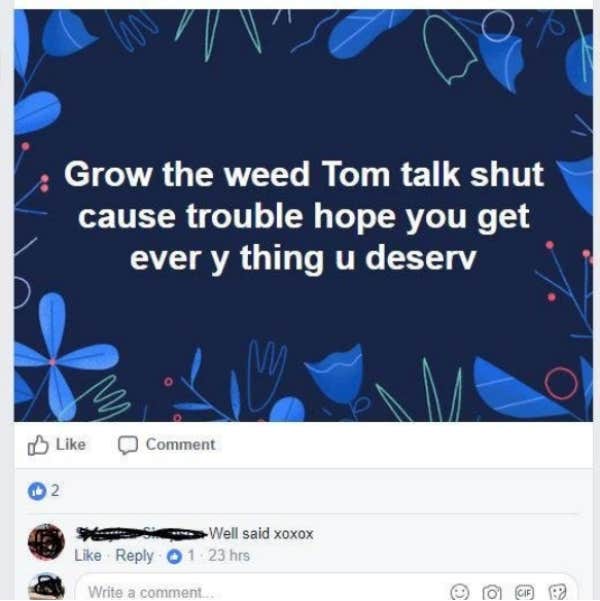Click the Comment speech bubble icon
Image resolution: width=600 pixels, height=601 pixels.
(128, 445)
